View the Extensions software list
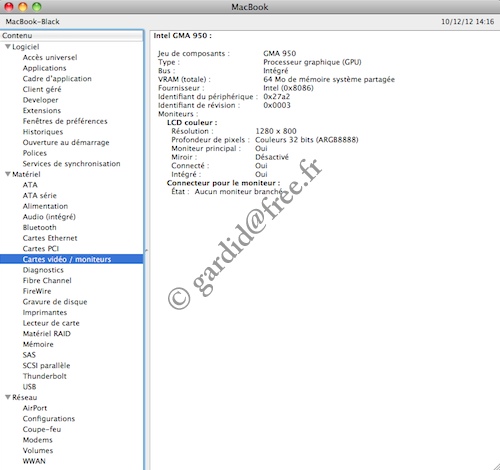 (x=42, y=110)
